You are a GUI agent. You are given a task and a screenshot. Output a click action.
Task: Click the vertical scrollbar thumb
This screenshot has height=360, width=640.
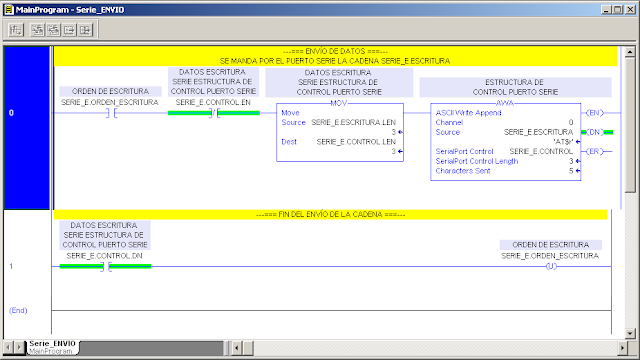pos(630,125)
